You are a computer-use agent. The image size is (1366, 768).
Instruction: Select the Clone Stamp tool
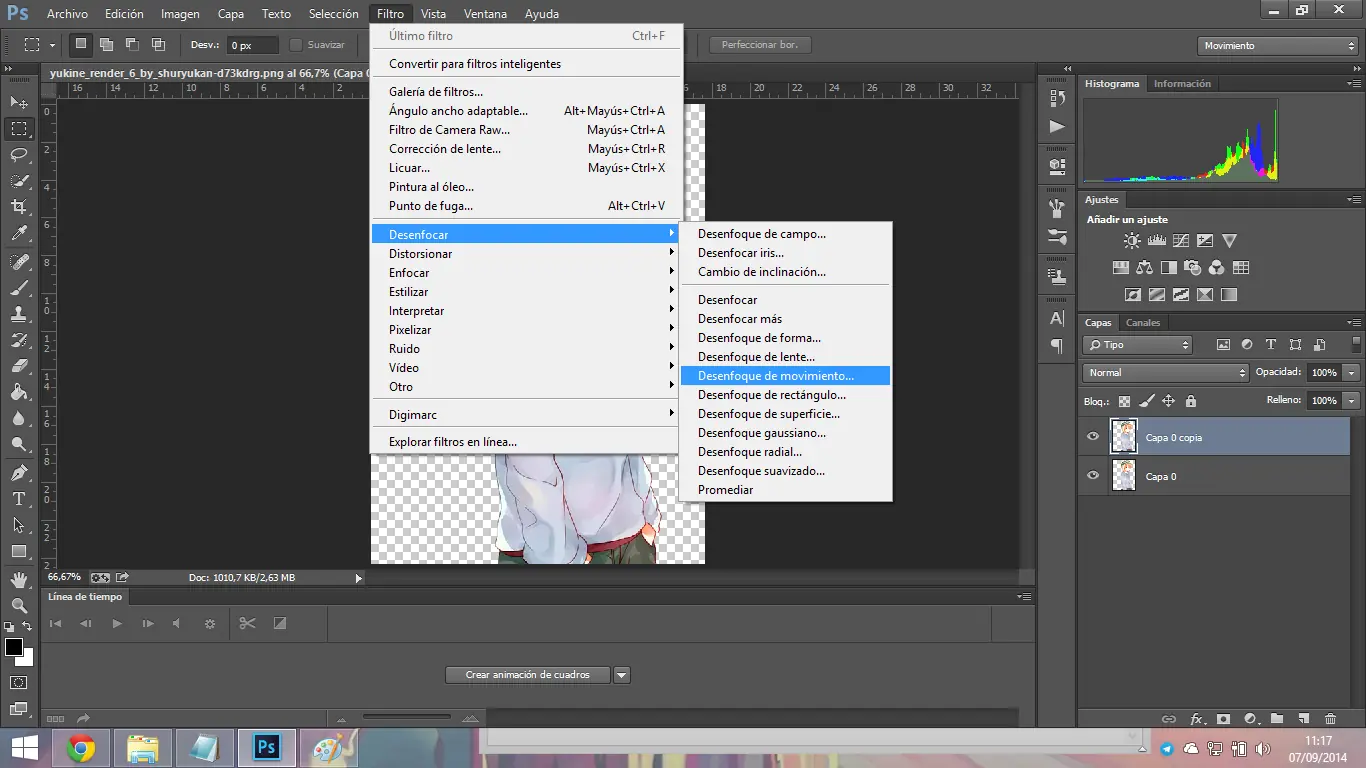(19, 314)
